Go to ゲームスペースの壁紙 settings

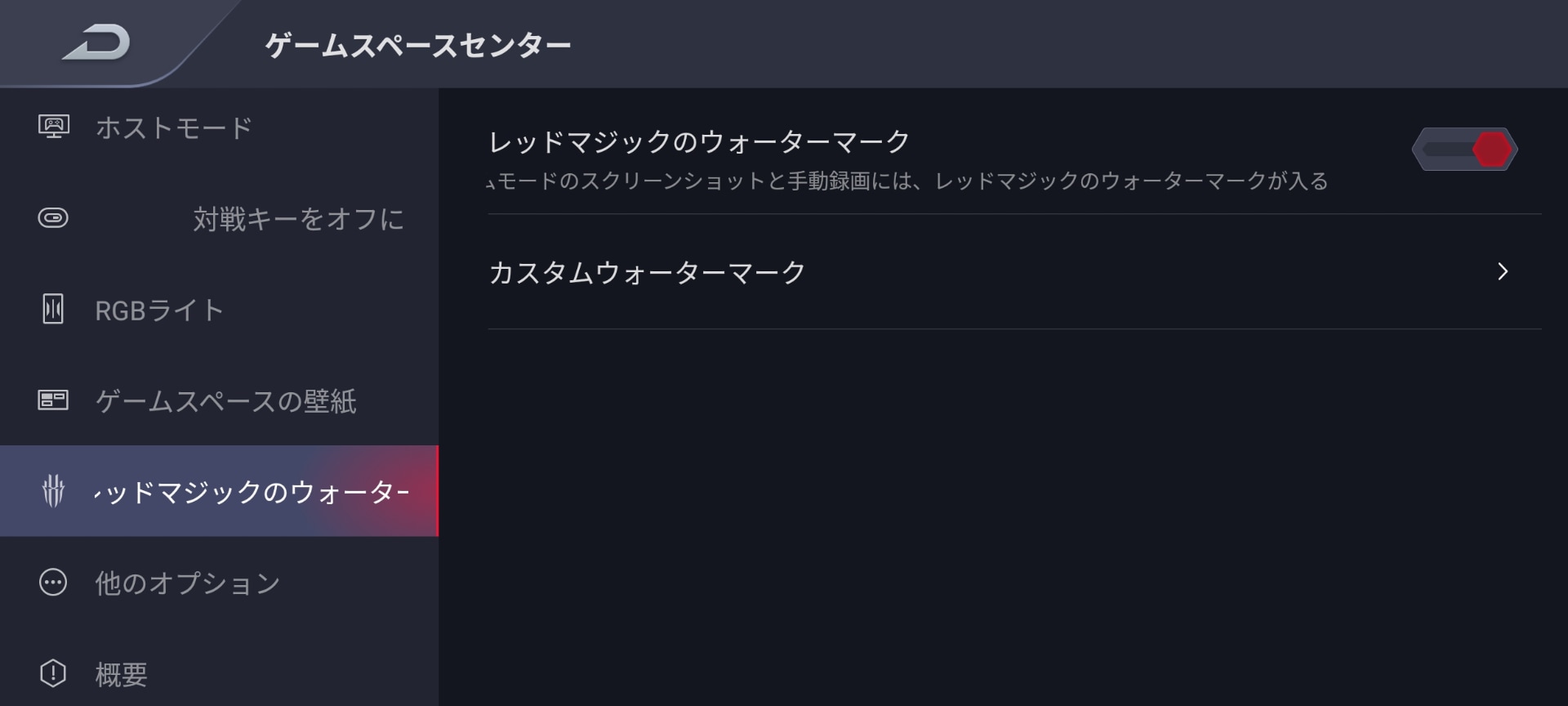pyautogui.click(x=225, y=401)
